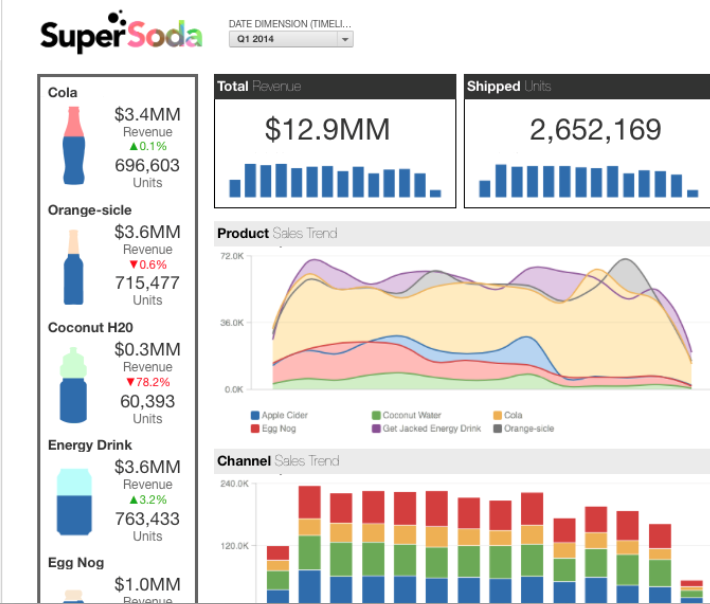
Task: Click the Egg Nog product title
Action: pyautogui.click(x=76, y=563)
